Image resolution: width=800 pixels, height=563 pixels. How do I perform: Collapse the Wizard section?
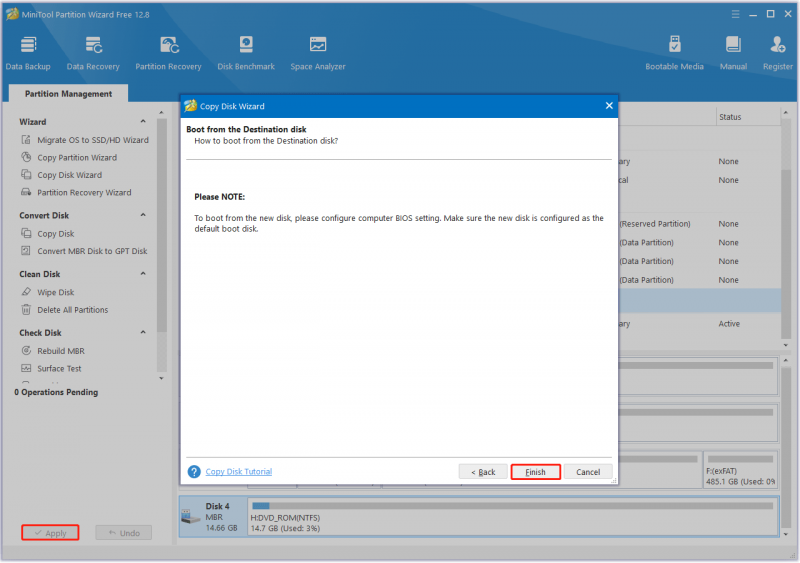(x=143, y=121)
